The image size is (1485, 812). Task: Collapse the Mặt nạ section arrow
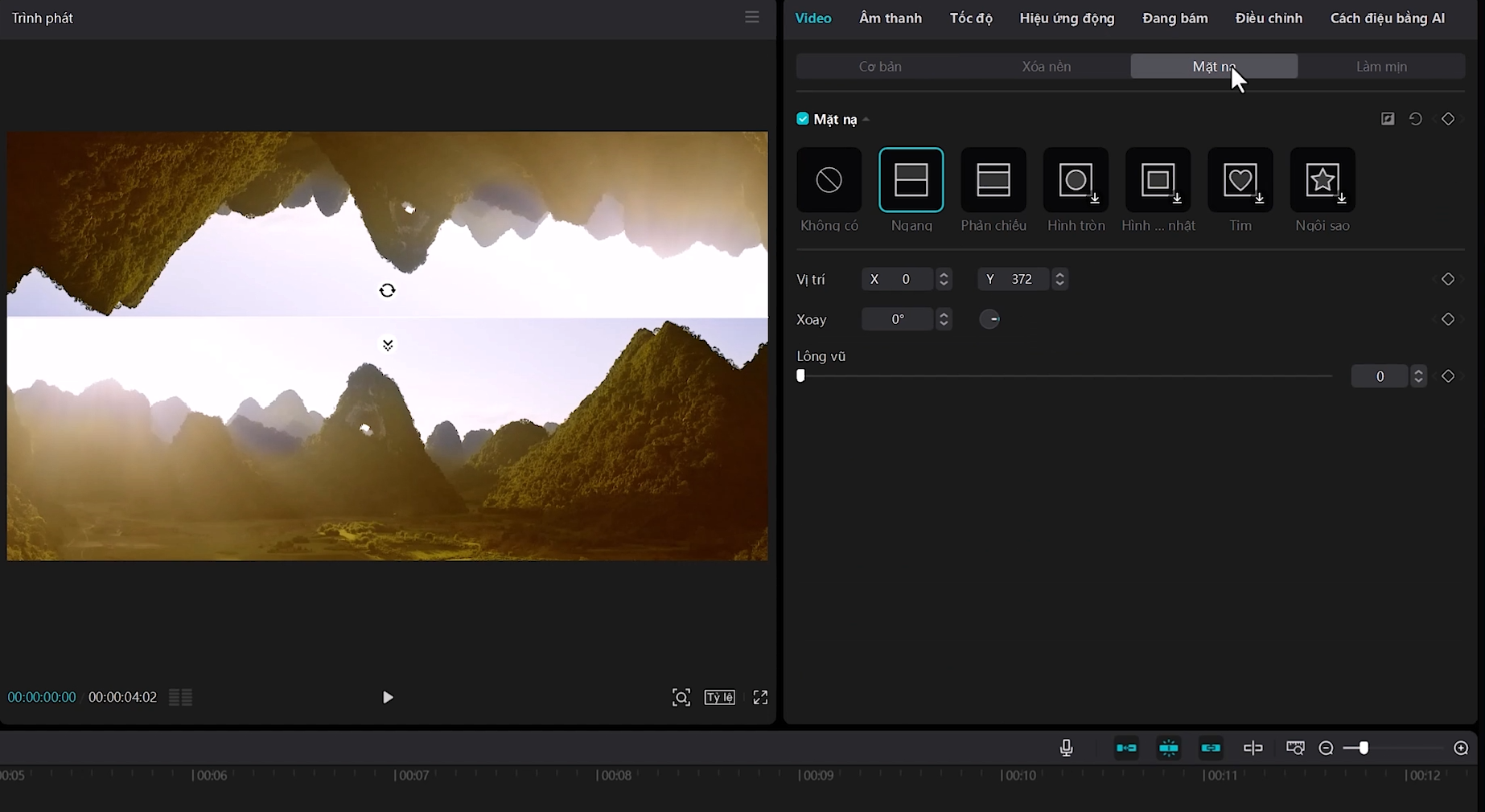pyautogui.click(x=866, y=120)
